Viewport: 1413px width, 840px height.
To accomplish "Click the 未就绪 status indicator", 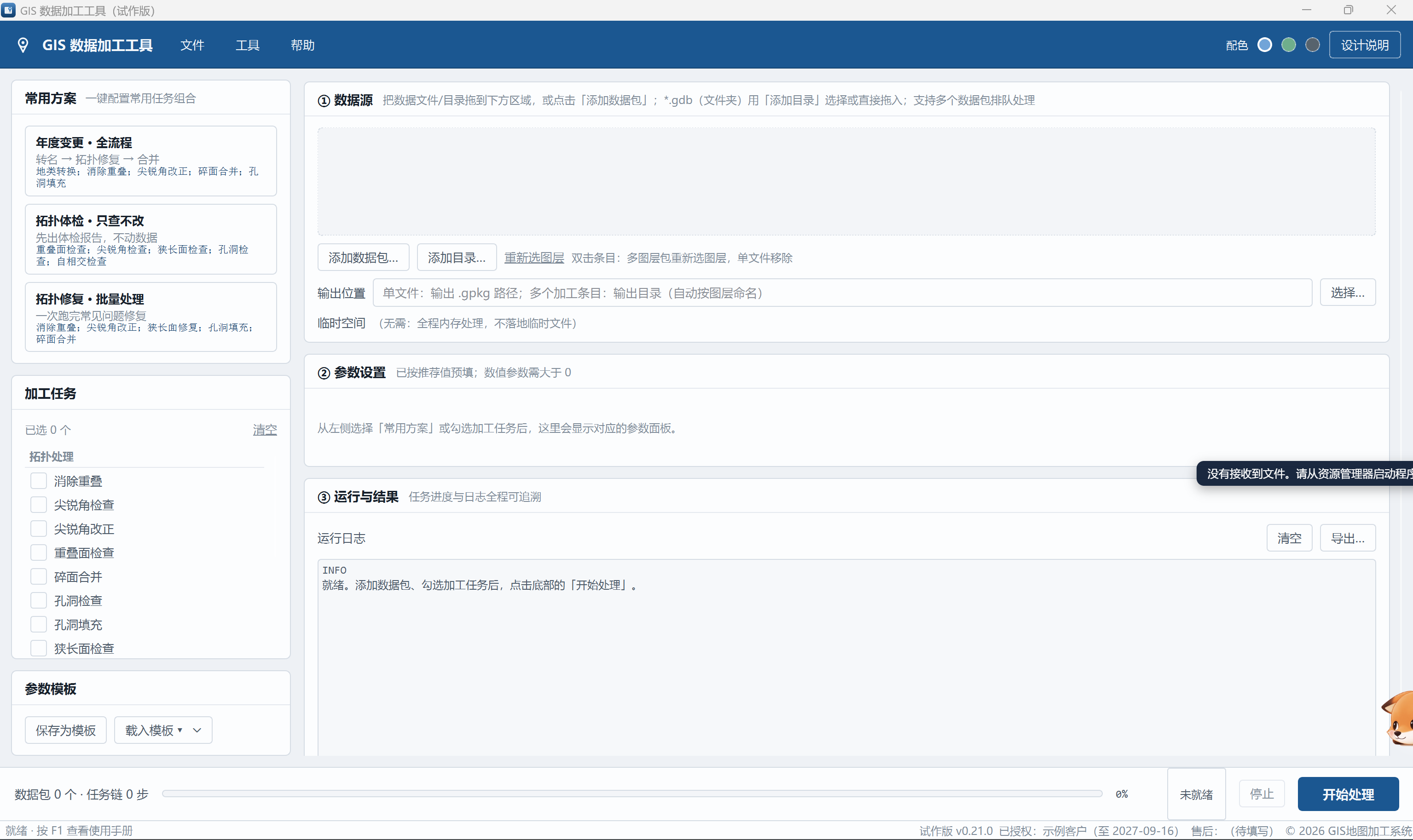I will 1196,794.
